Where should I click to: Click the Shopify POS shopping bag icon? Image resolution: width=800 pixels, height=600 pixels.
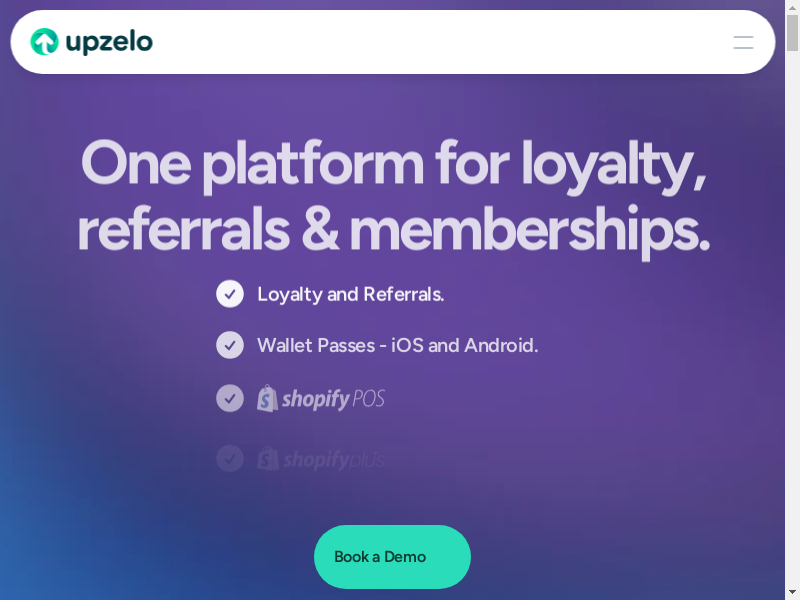tap(267, 398)
